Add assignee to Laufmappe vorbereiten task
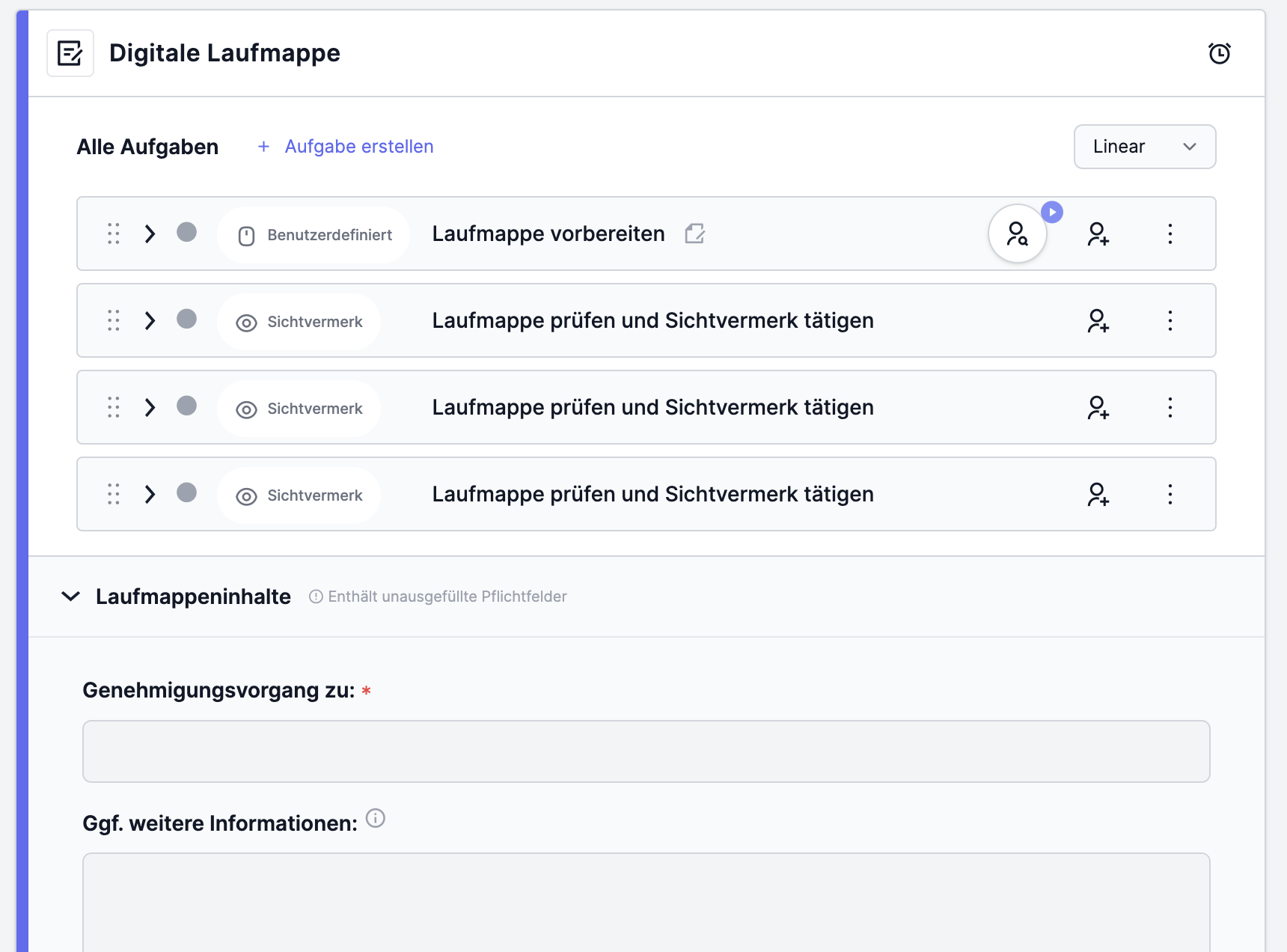Screen dimensions: 1287x952 coord(1098,234)
